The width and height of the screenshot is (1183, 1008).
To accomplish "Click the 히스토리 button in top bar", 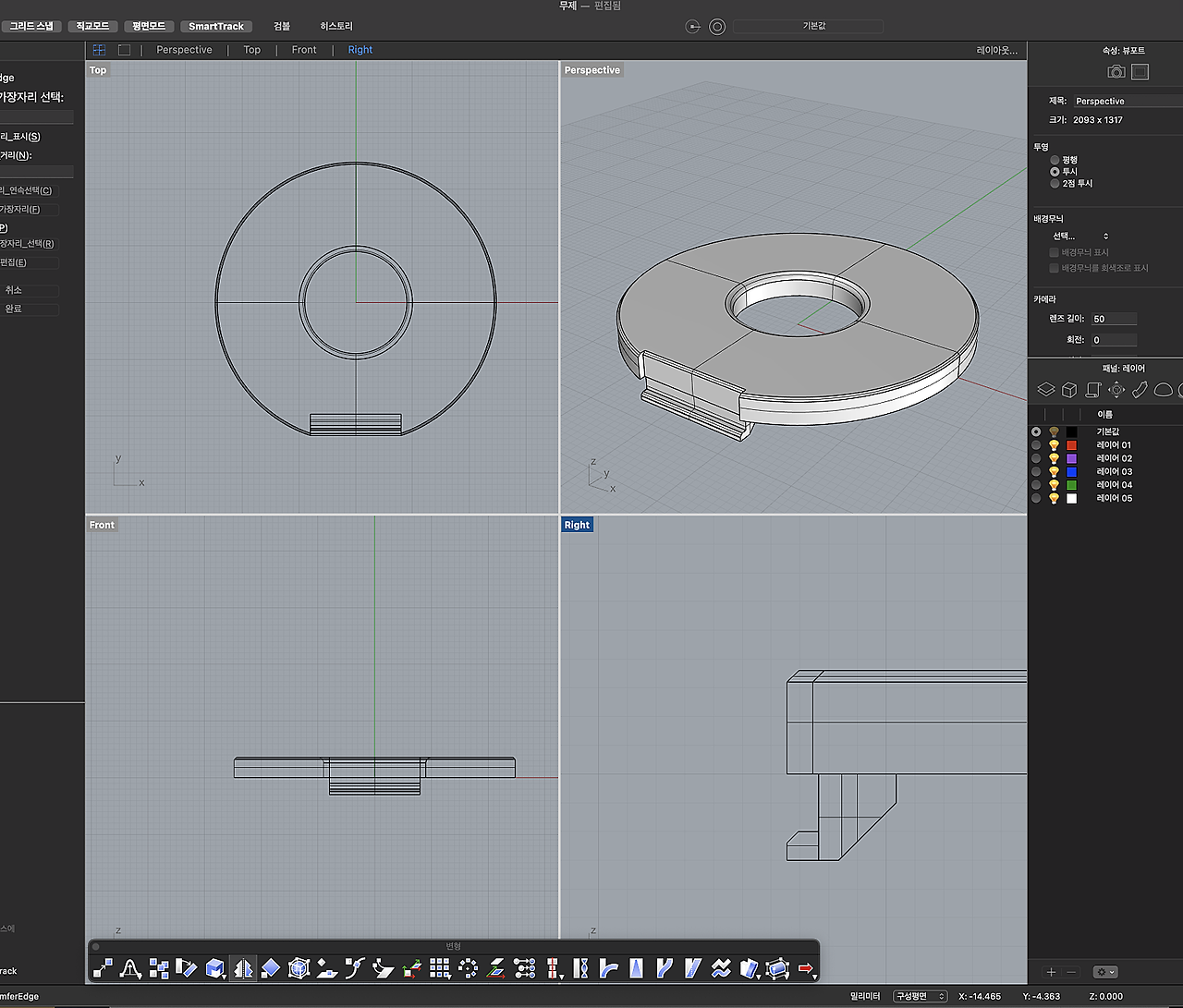I will click(x=336, y=26).
